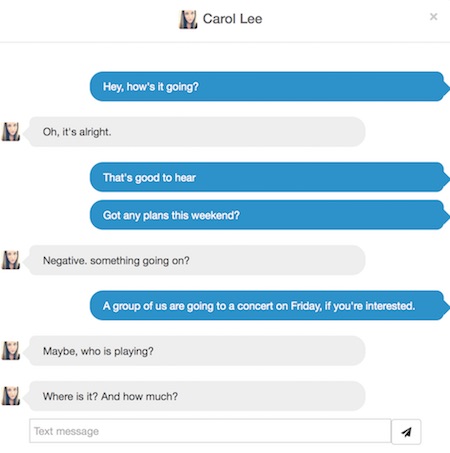The image size is (450, 453).
Task: Click the paper plane send icon
Action: point(406,432)
